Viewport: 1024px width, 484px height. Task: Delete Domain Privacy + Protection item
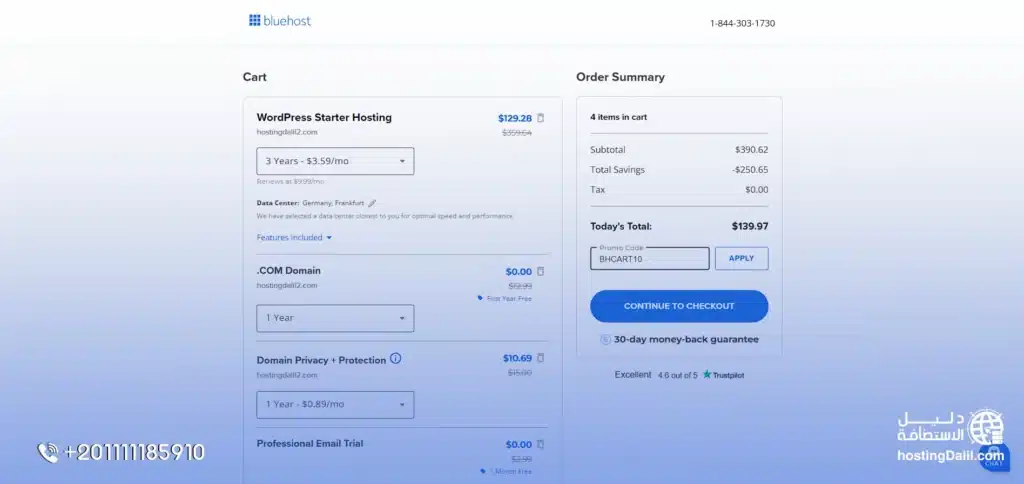(x=540, y=358)
